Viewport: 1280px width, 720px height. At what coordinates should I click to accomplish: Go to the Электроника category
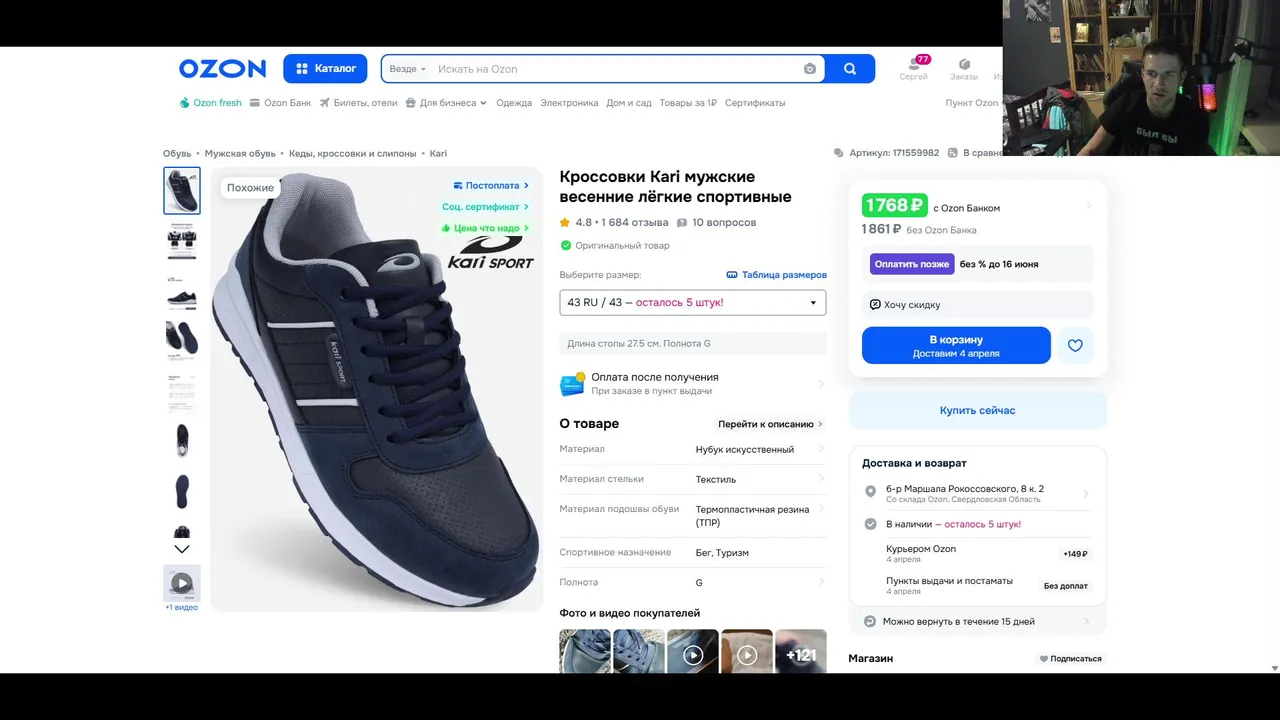pyautogui.click(x=569, y=103)
